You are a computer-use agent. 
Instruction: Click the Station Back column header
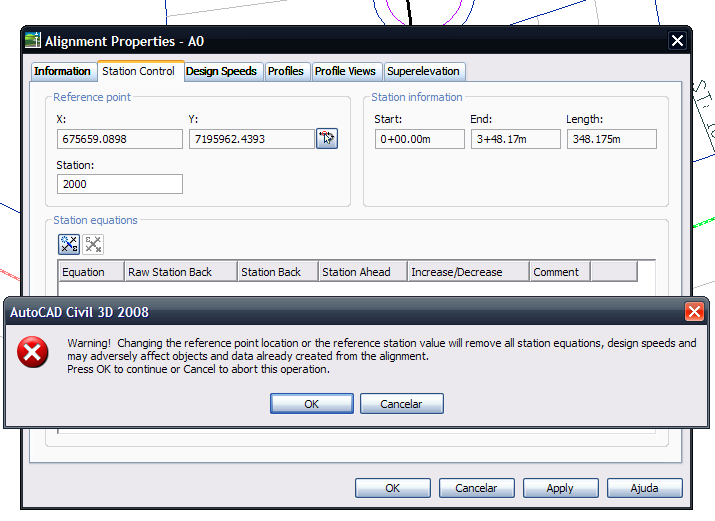278,272
